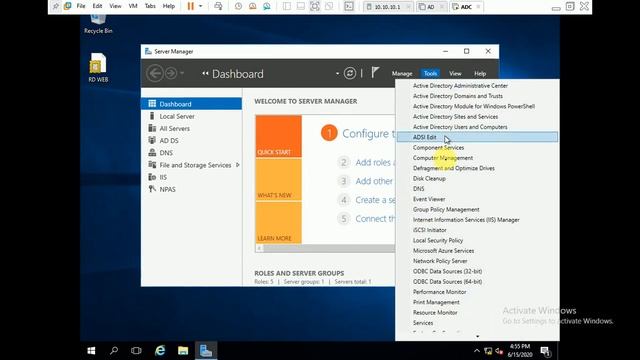Open the navigation history dropdown arrow
This screenshot has height=360, width=640.
click(182, 73)
